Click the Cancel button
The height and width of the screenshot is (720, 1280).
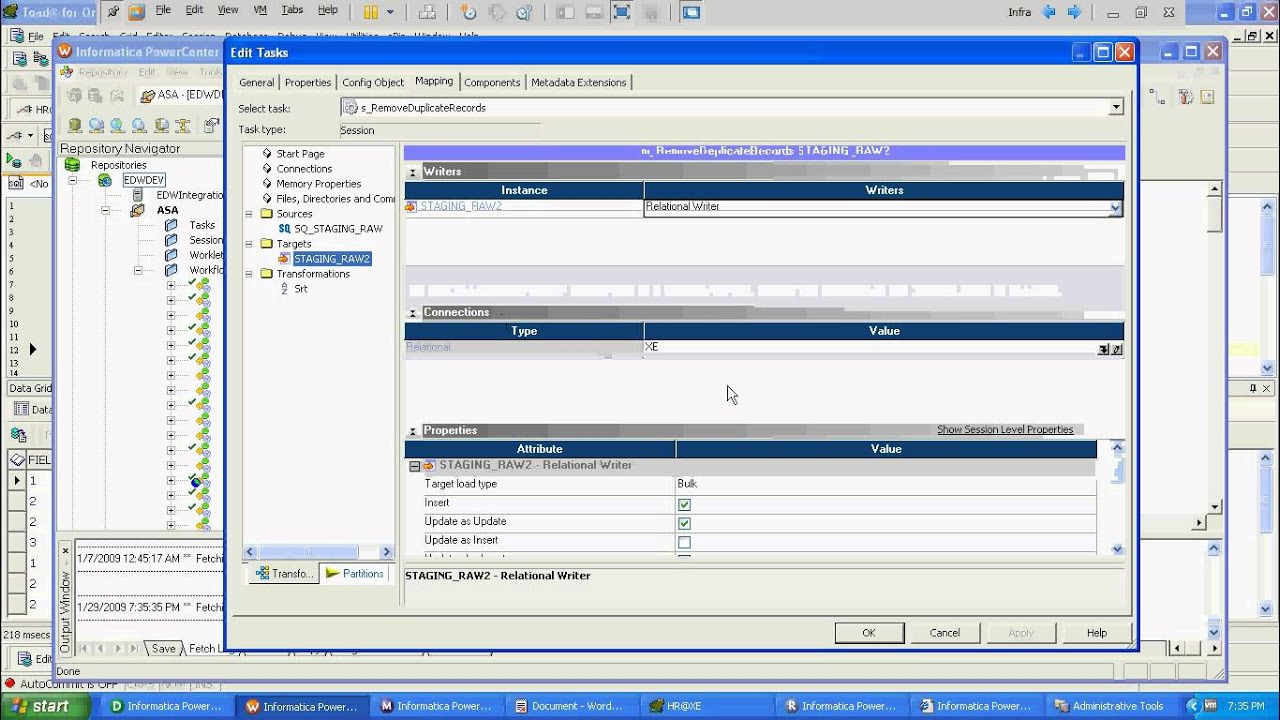point(945,633)
